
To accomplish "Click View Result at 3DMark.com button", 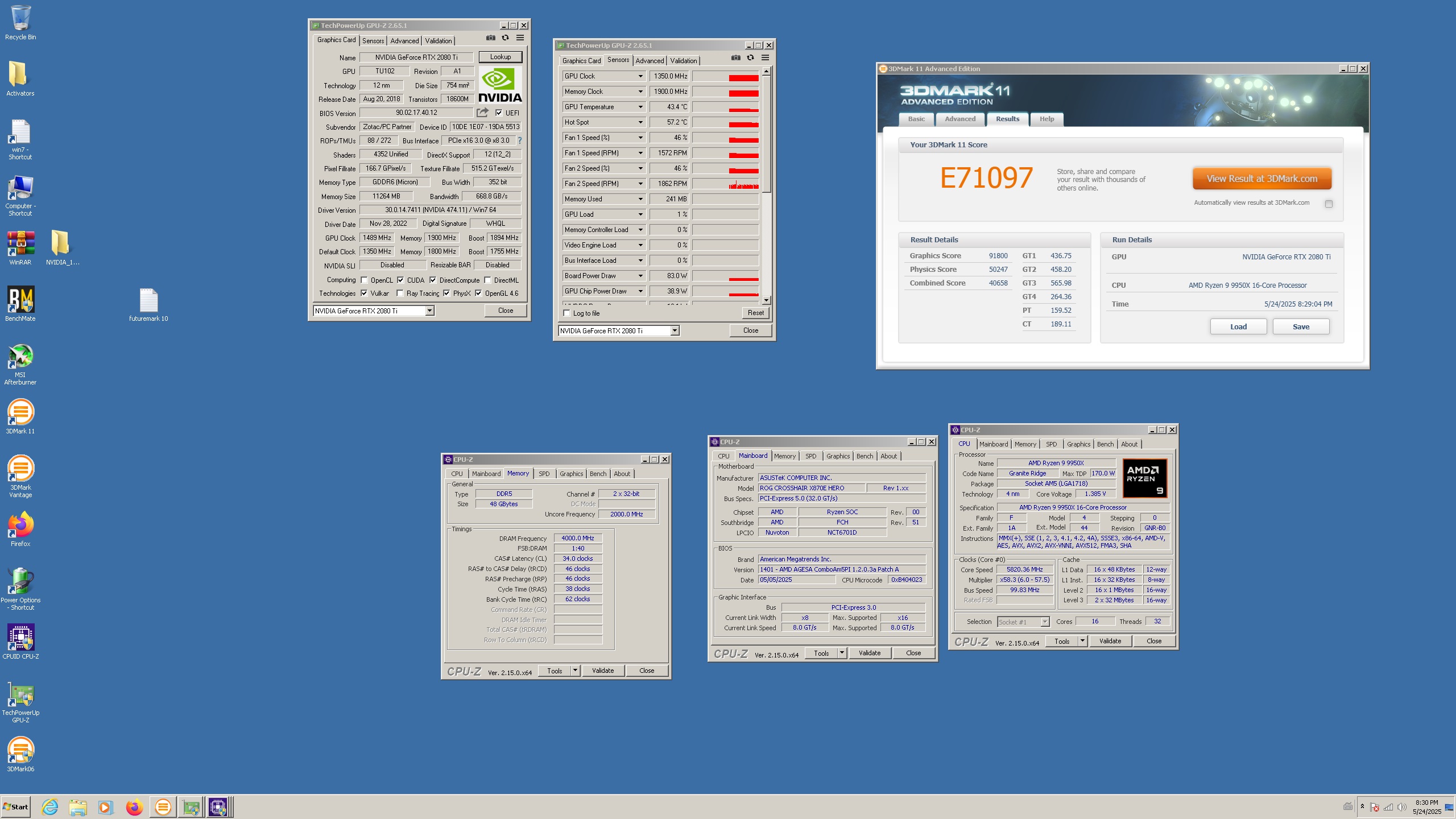I will click(x=1261, y=179).
